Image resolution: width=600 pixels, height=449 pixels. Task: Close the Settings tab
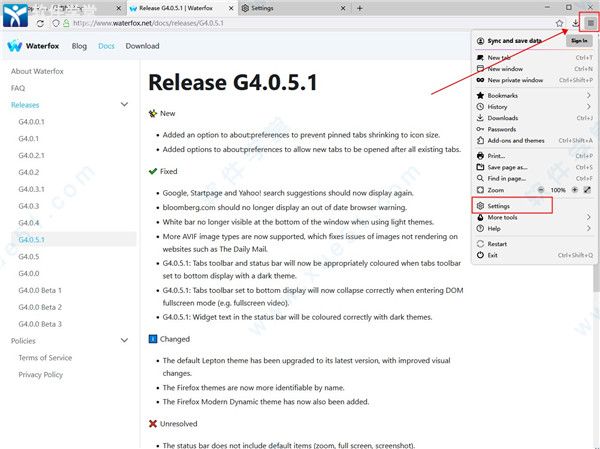click(x=343, y=8)
